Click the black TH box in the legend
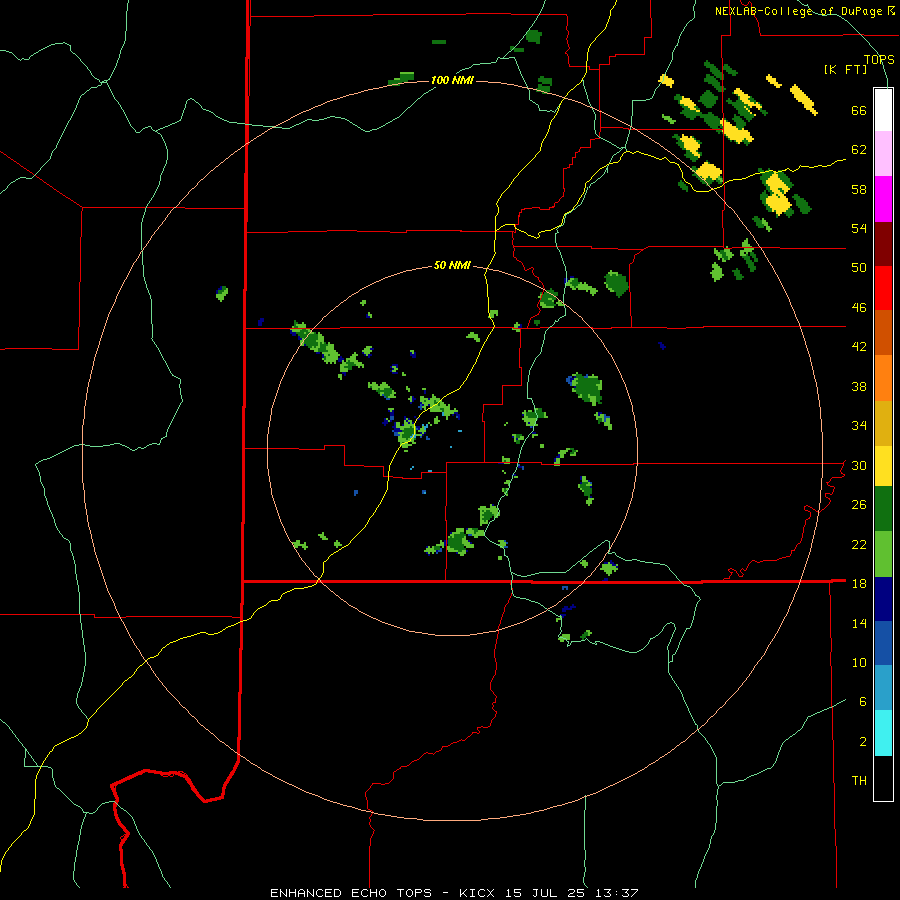900x900 pixels. tap(883, 778)
